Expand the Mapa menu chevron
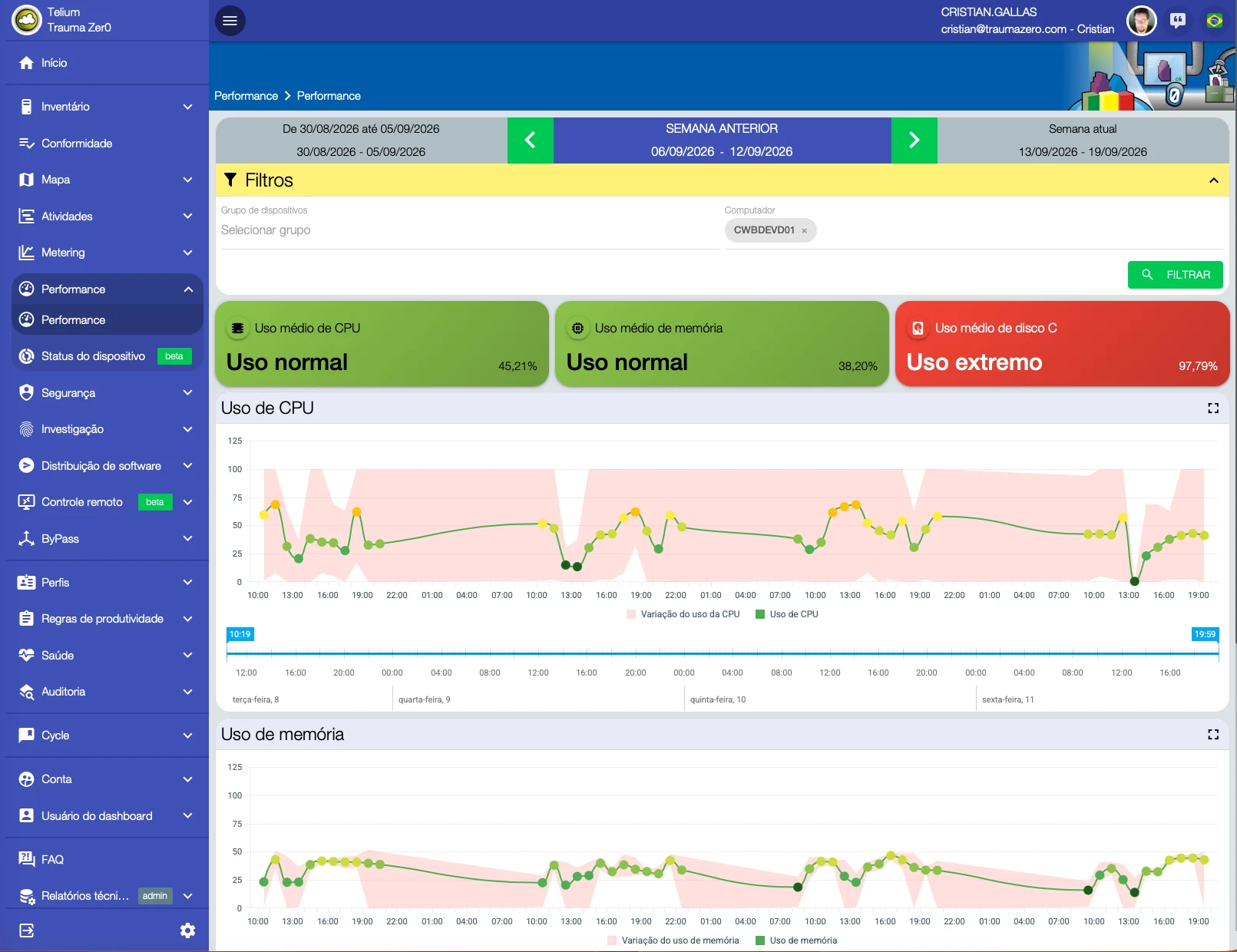Screen dimensions: 1237x952 click(187, 180)
